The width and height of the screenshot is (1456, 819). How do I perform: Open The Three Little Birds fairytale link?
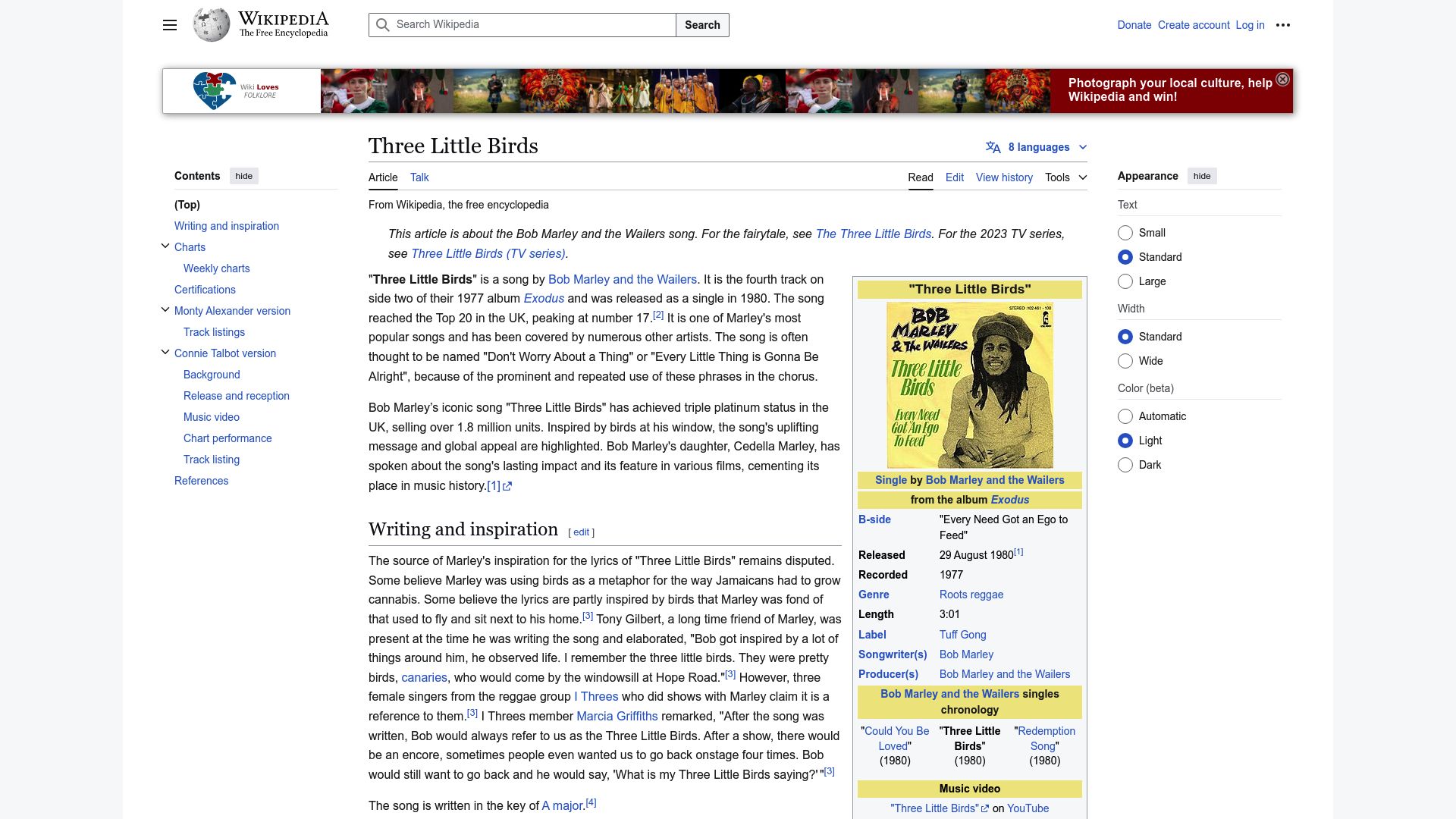click(x=874, y=234)
